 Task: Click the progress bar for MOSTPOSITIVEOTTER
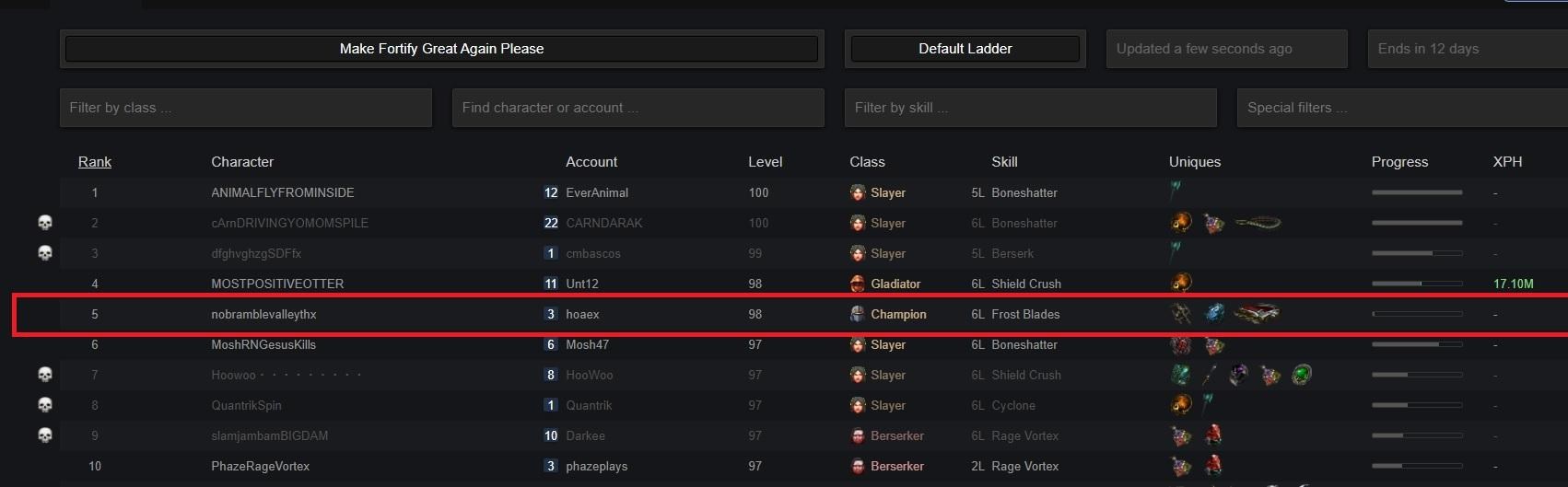pos(1416,284)
